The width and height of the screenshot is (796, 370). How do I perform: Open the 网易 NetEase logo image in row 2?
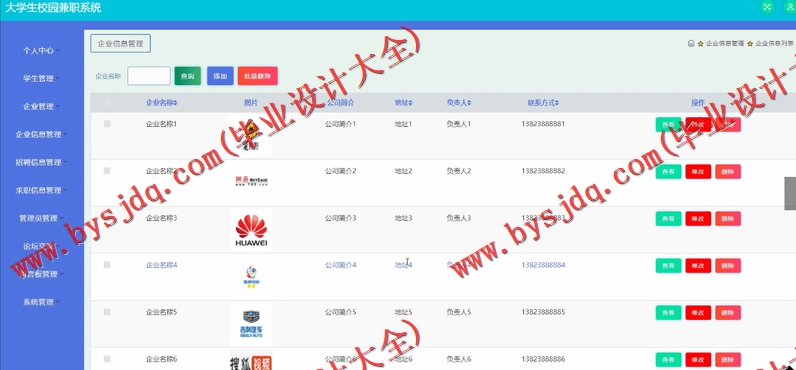251,181
